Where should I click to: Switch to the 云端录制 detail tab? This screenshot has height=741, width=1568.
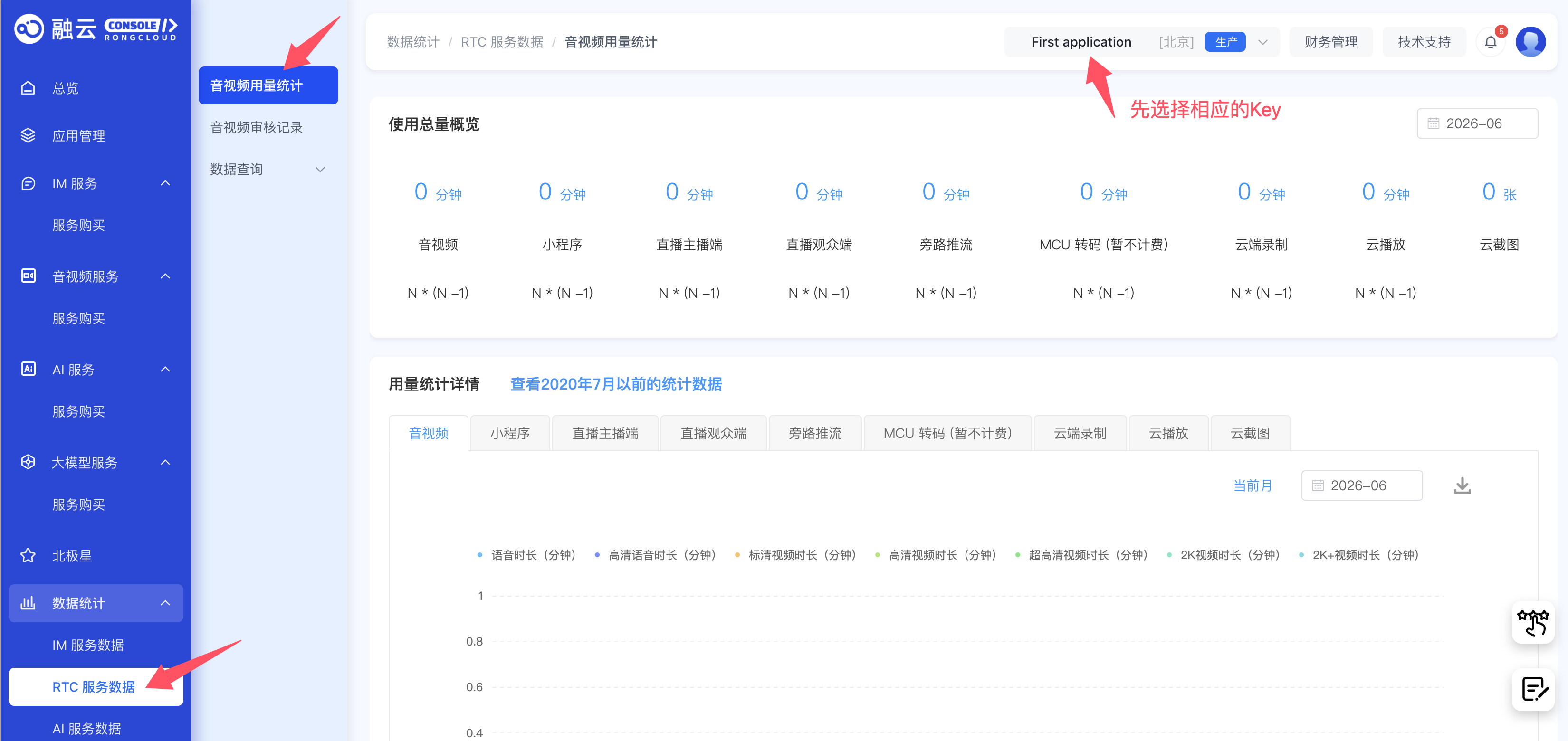[1080, 433]
